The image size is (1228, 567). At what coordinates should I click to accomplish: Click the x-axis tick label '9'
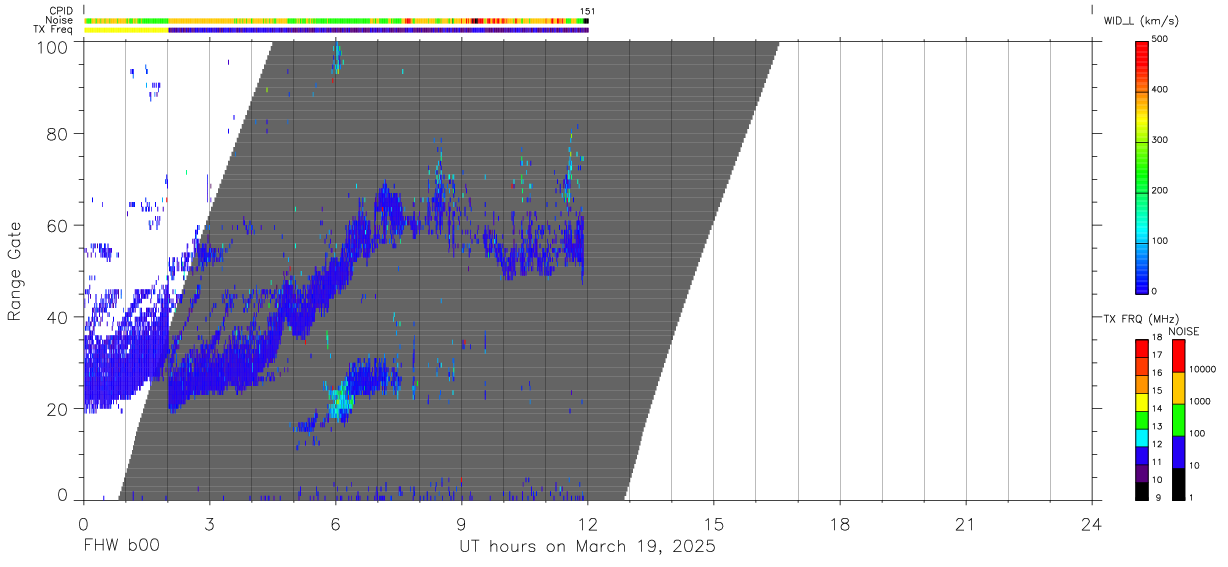click(x=461, y=524)
